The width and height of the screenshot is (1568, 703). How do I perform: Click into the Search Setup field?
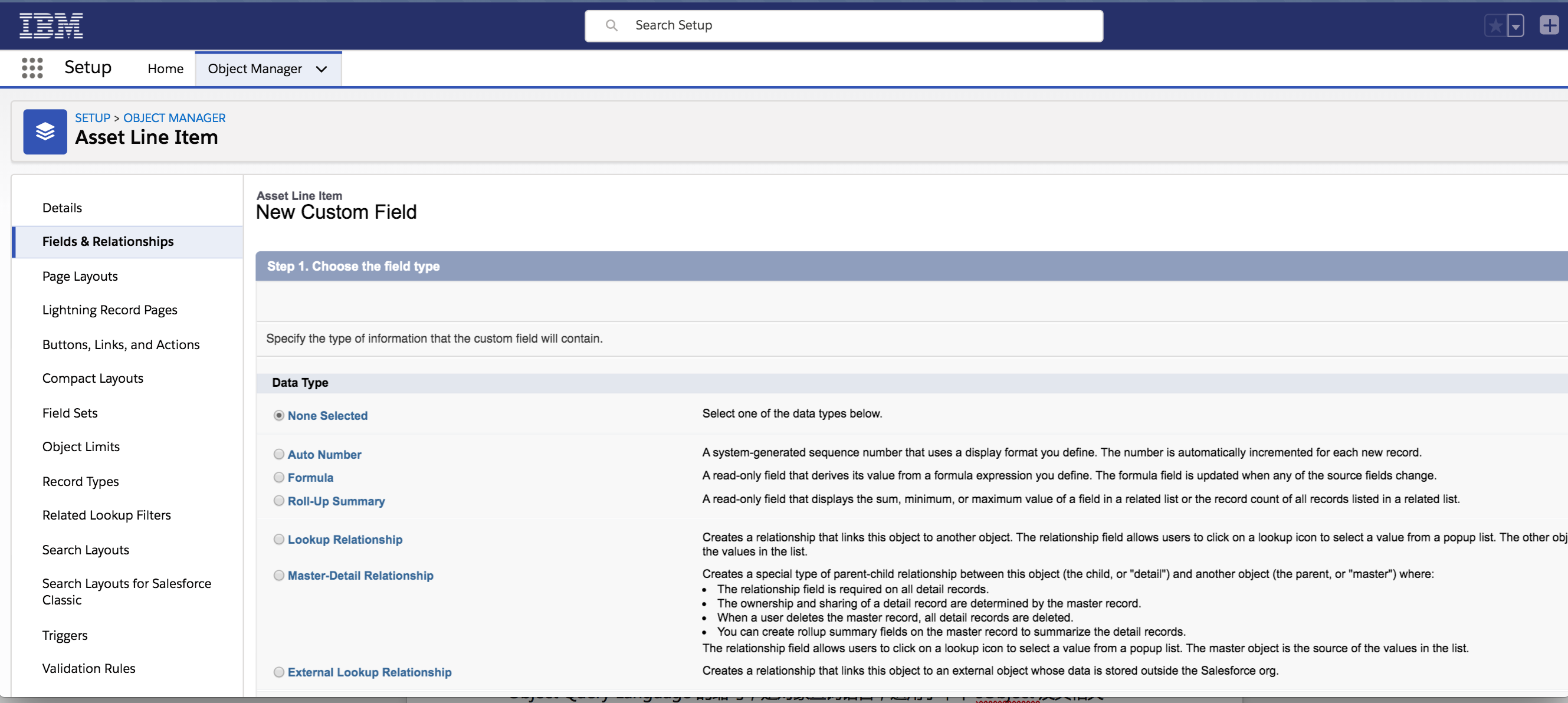pyautogui.click(x=844, y=25)
